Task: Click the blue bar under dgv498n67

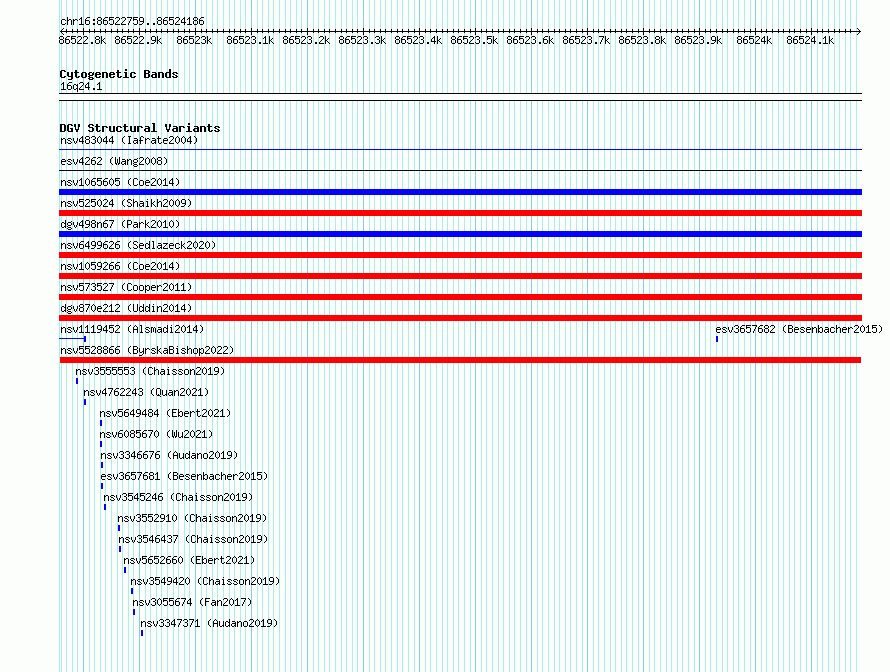Action: point(460,234)
